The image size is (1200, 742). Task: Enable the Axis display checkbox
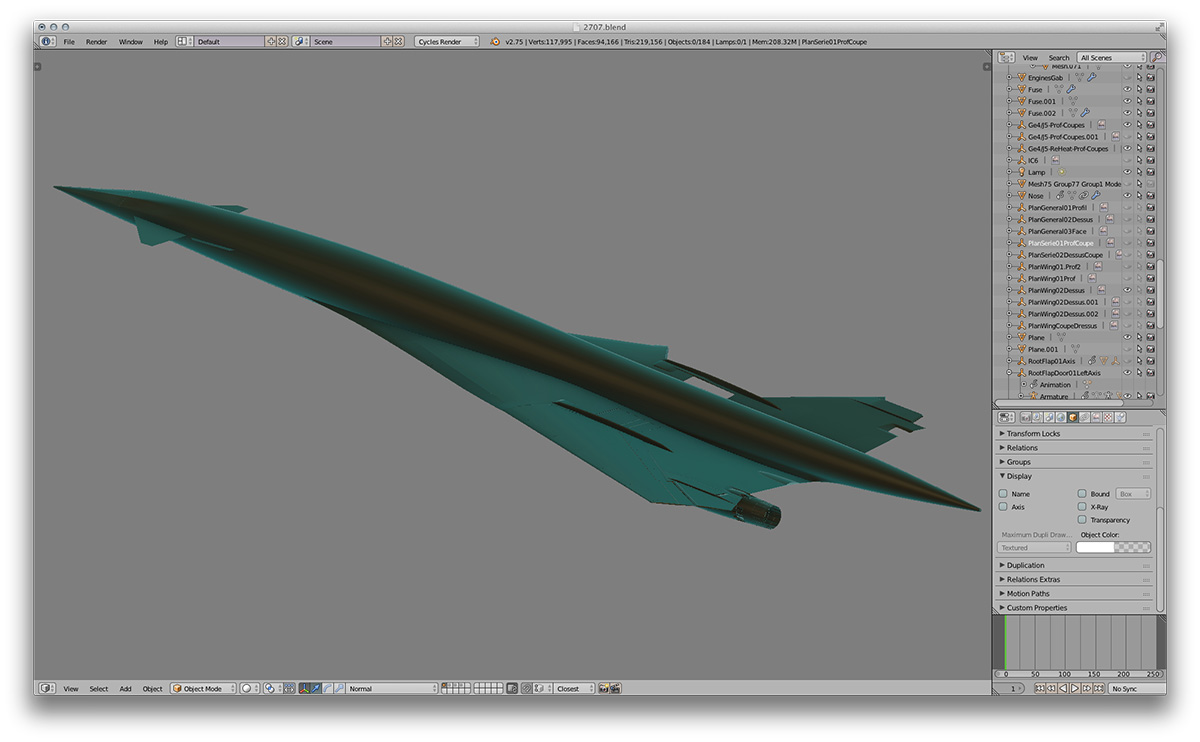(x=1003, y=507)
